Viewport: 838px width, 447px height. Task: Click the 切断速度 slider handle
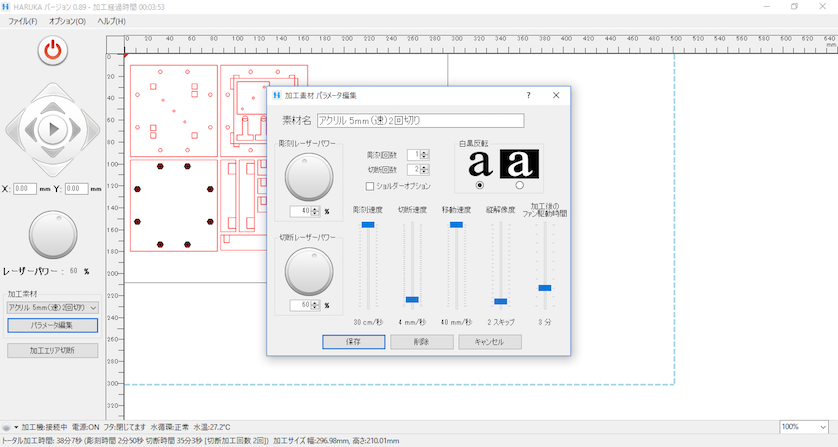point(412,299)
